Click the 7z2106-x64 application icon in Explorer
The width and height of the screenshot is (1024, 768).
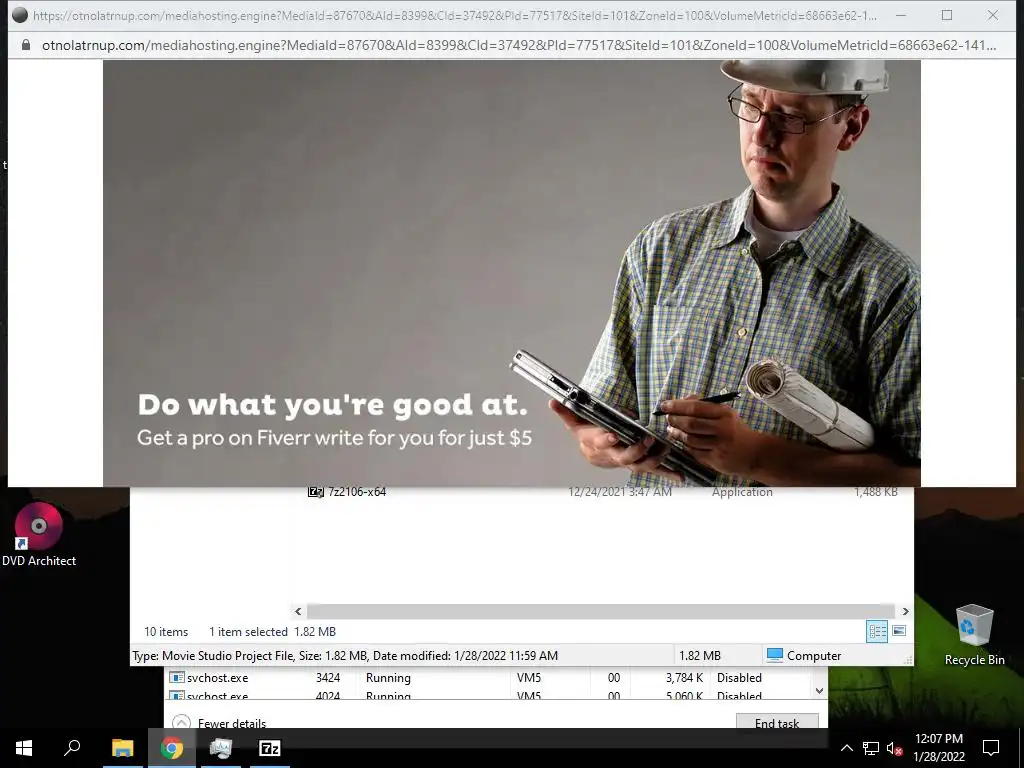coord(315,492)
